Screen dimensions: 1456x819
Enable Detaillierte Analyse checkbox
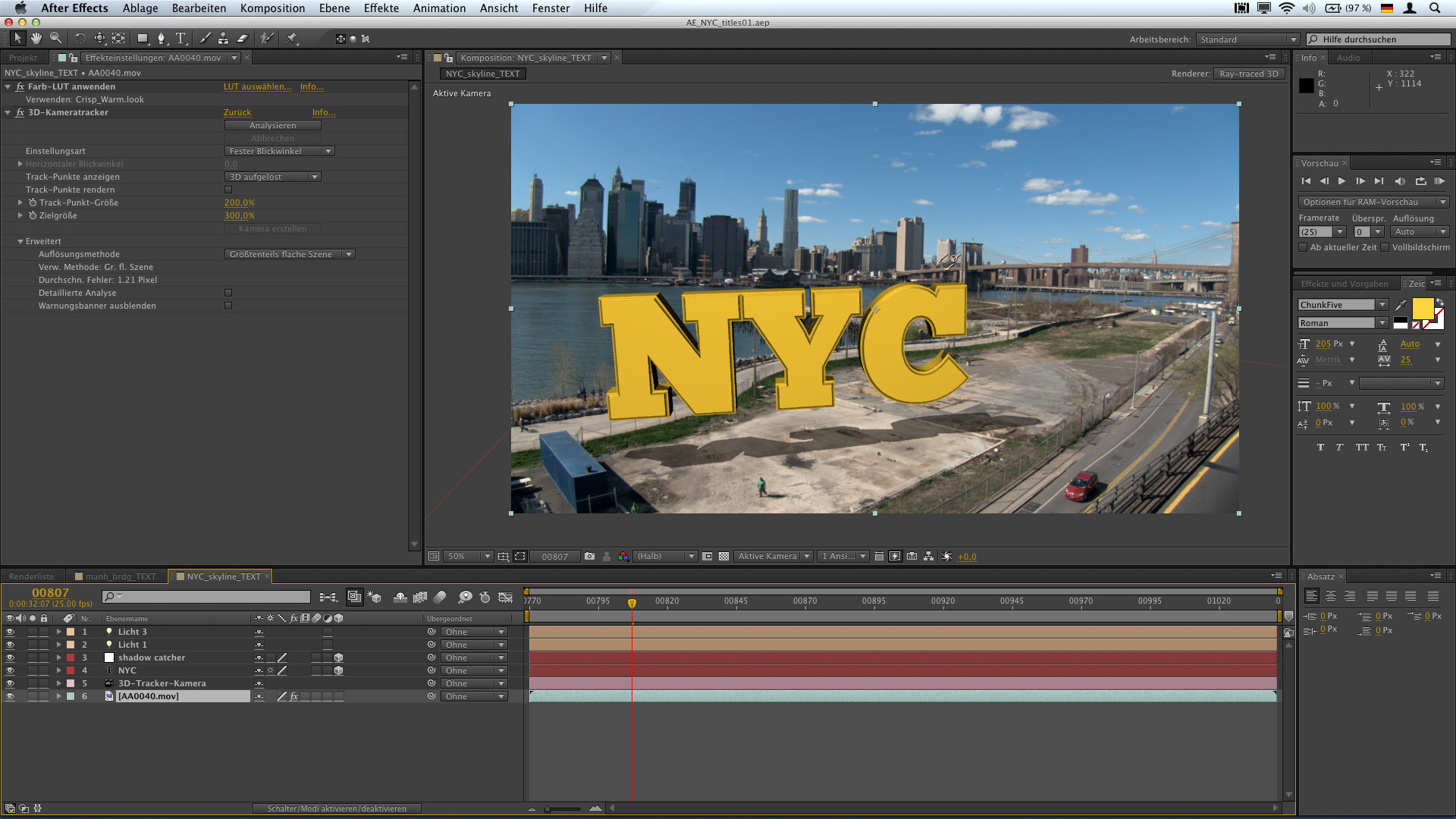[x=228, y=293]
